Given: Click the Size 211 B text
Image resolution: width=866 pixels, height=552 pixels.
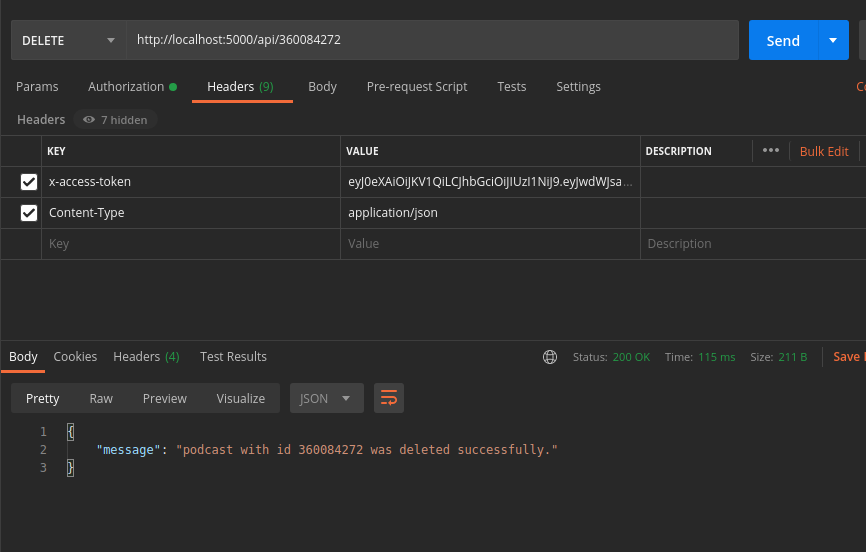Looking at the screenshot, I should click(779, 357).
